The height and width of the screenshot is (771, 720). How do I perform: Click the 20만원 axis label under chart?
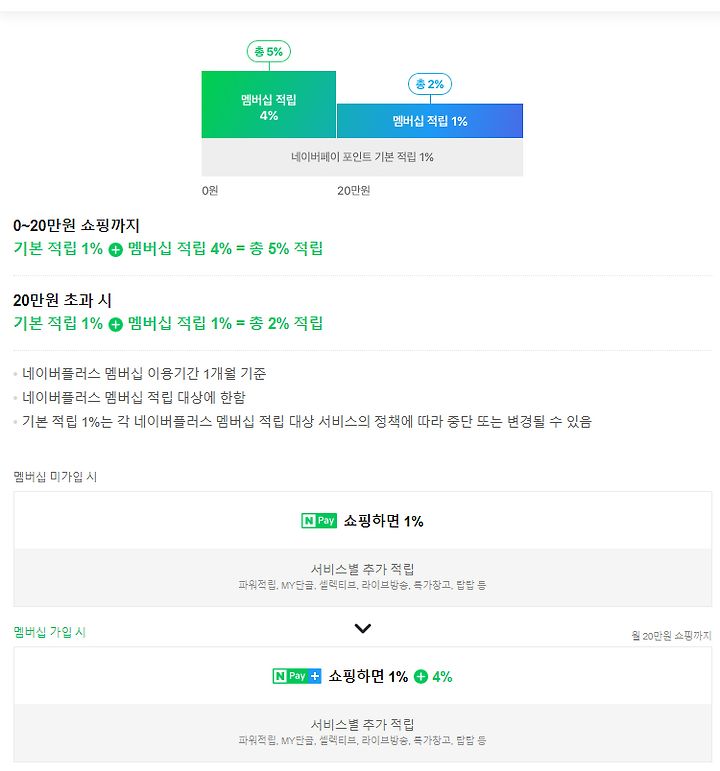coord(354,191)
